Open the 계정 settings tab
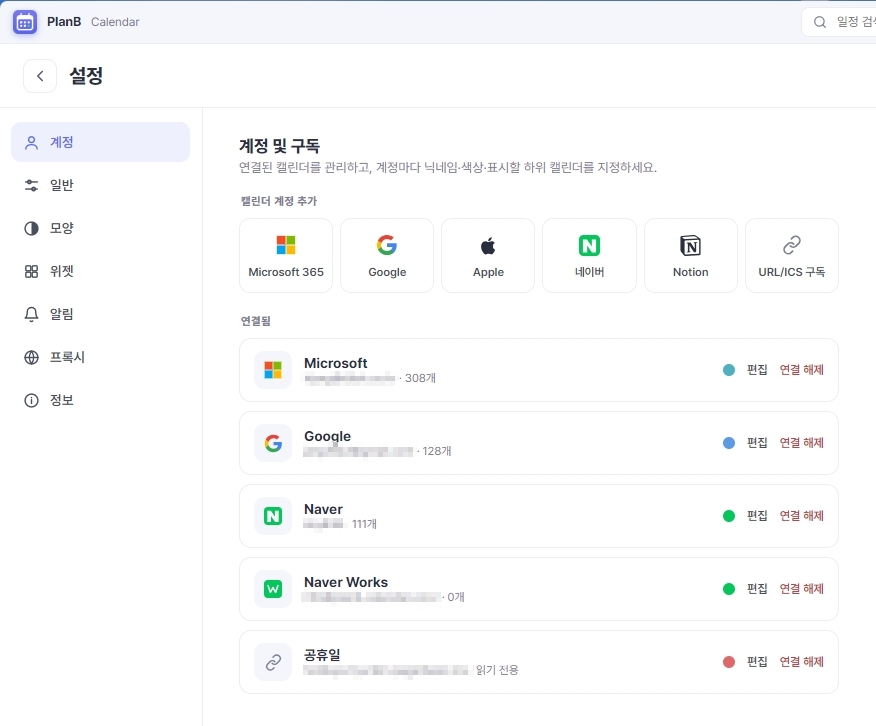Viewport: 876px width, 726px height. coord(101,142)
